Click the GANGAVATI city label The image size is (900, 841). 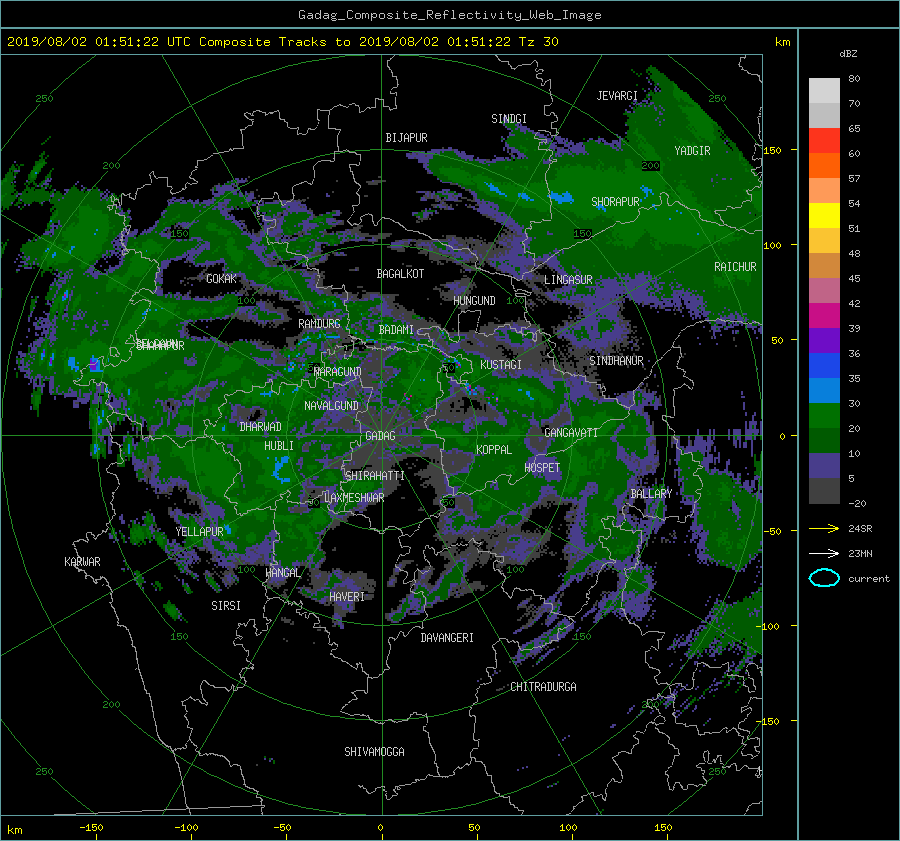tap(571, 433)
